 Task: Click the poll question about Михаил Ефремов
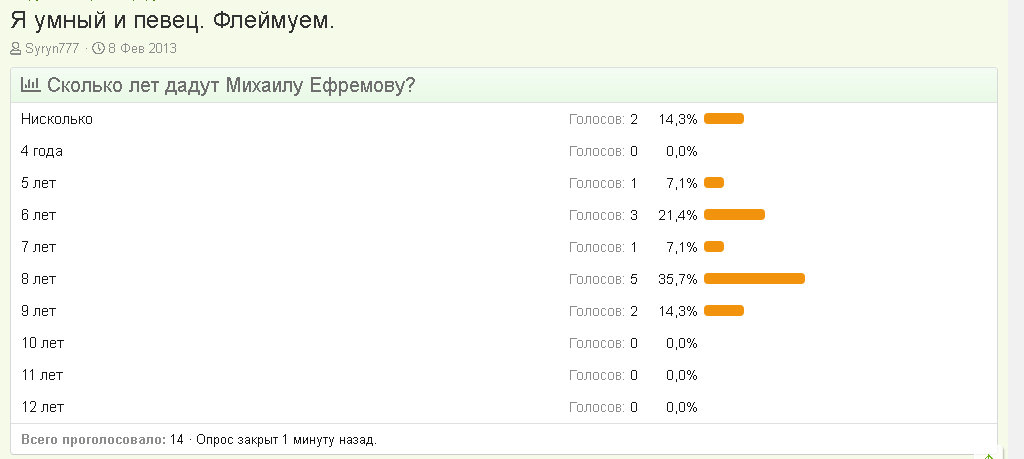point(231,86)
